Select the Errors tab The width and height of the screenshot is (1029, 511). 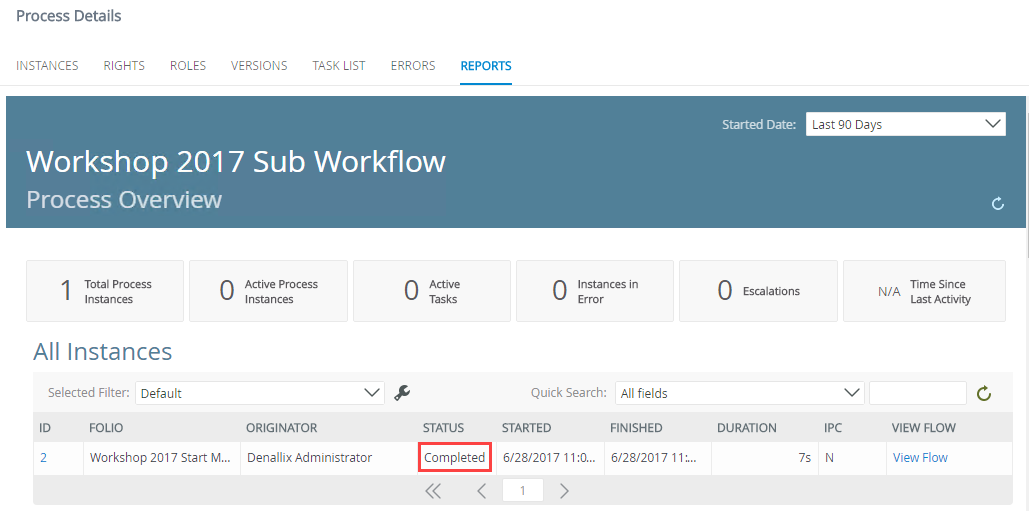click(413, 66)
